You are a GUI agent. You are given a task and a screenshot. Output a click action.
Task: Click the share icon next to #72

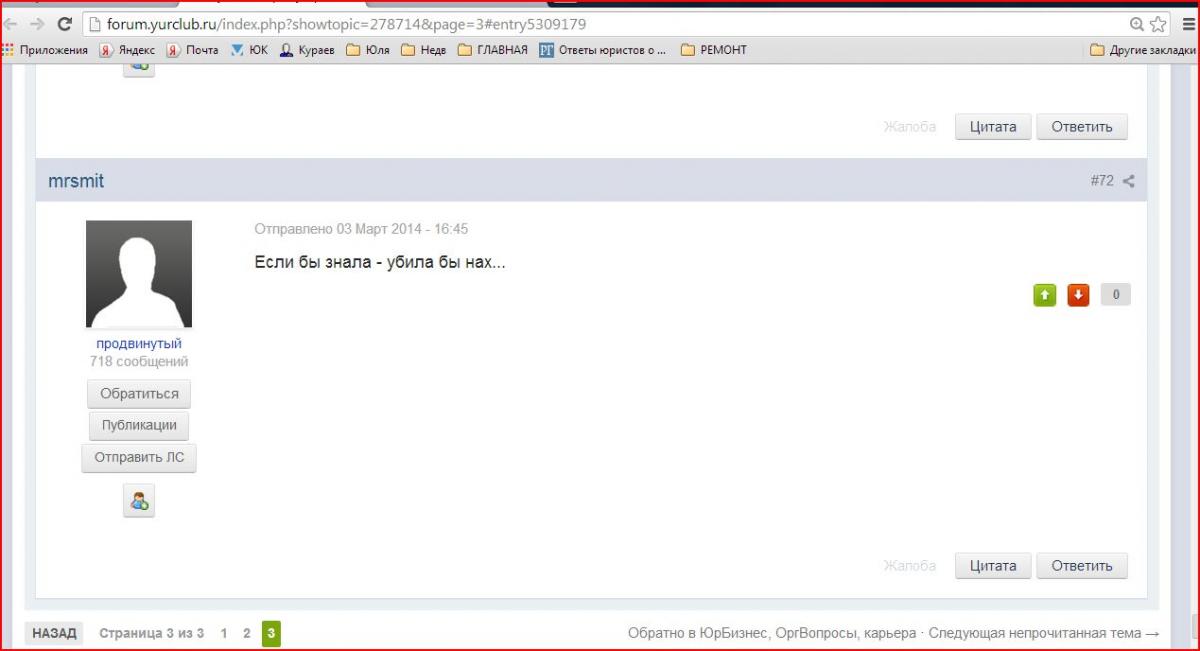[x=1128, y=181]
